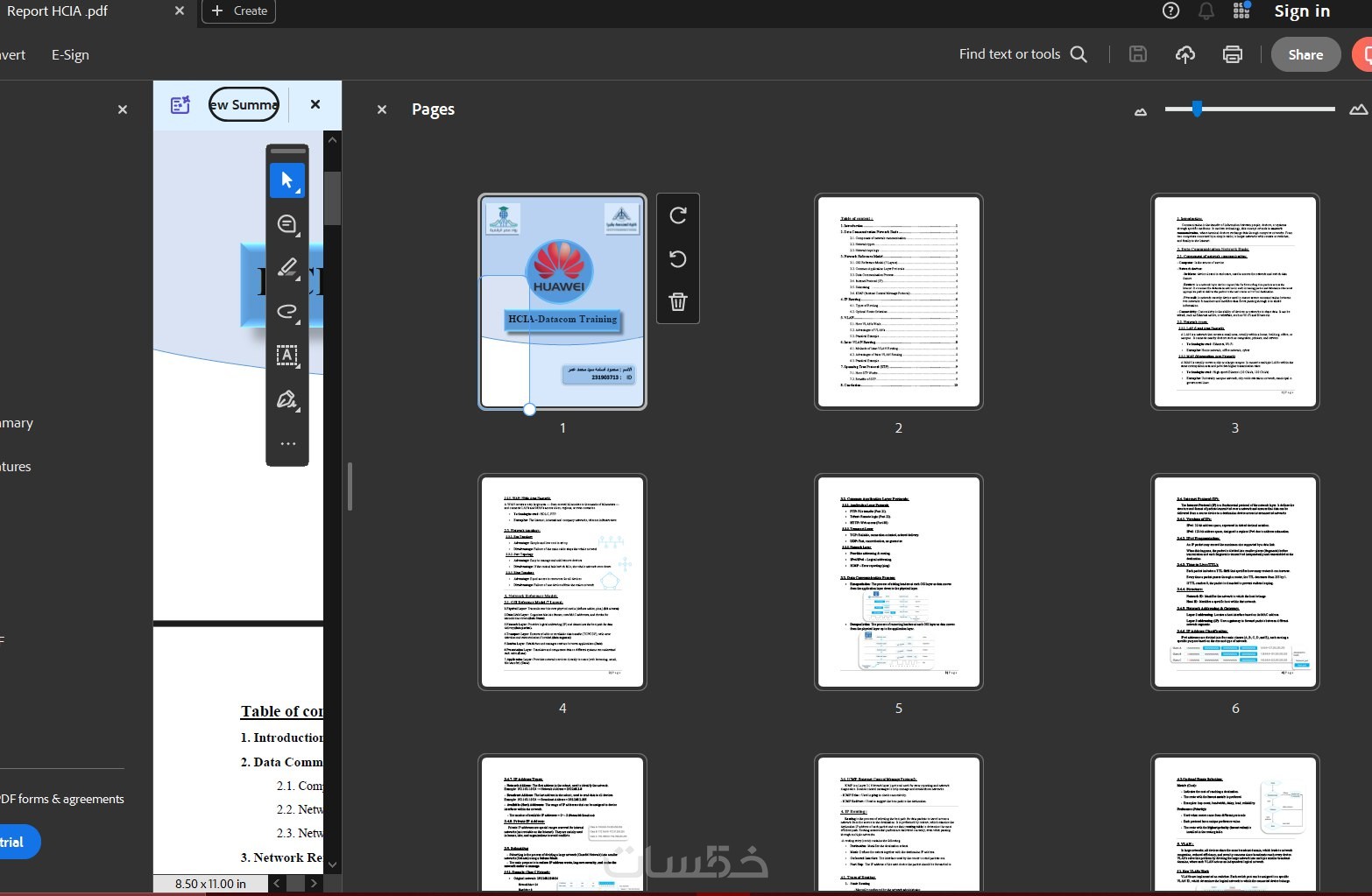1372x896 pixels.
Task: Adjust the thumbnail size slider
Action: coord(1197,109)
